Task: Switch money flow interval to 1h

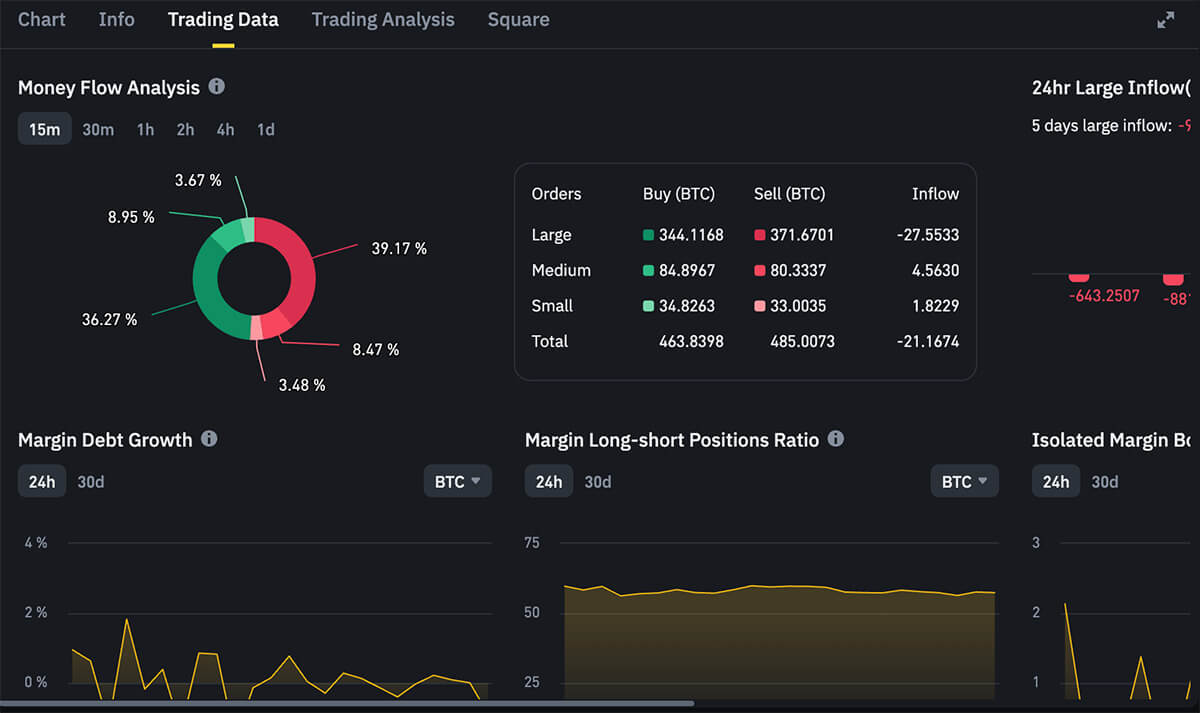Action: 146,130
